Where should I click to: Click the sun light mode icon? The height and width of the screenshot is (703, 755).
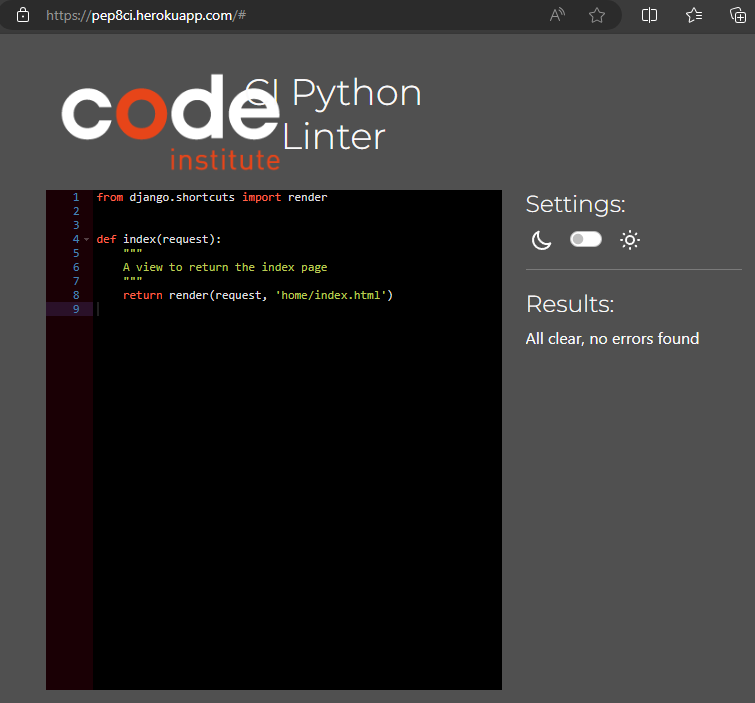(630, 240)
